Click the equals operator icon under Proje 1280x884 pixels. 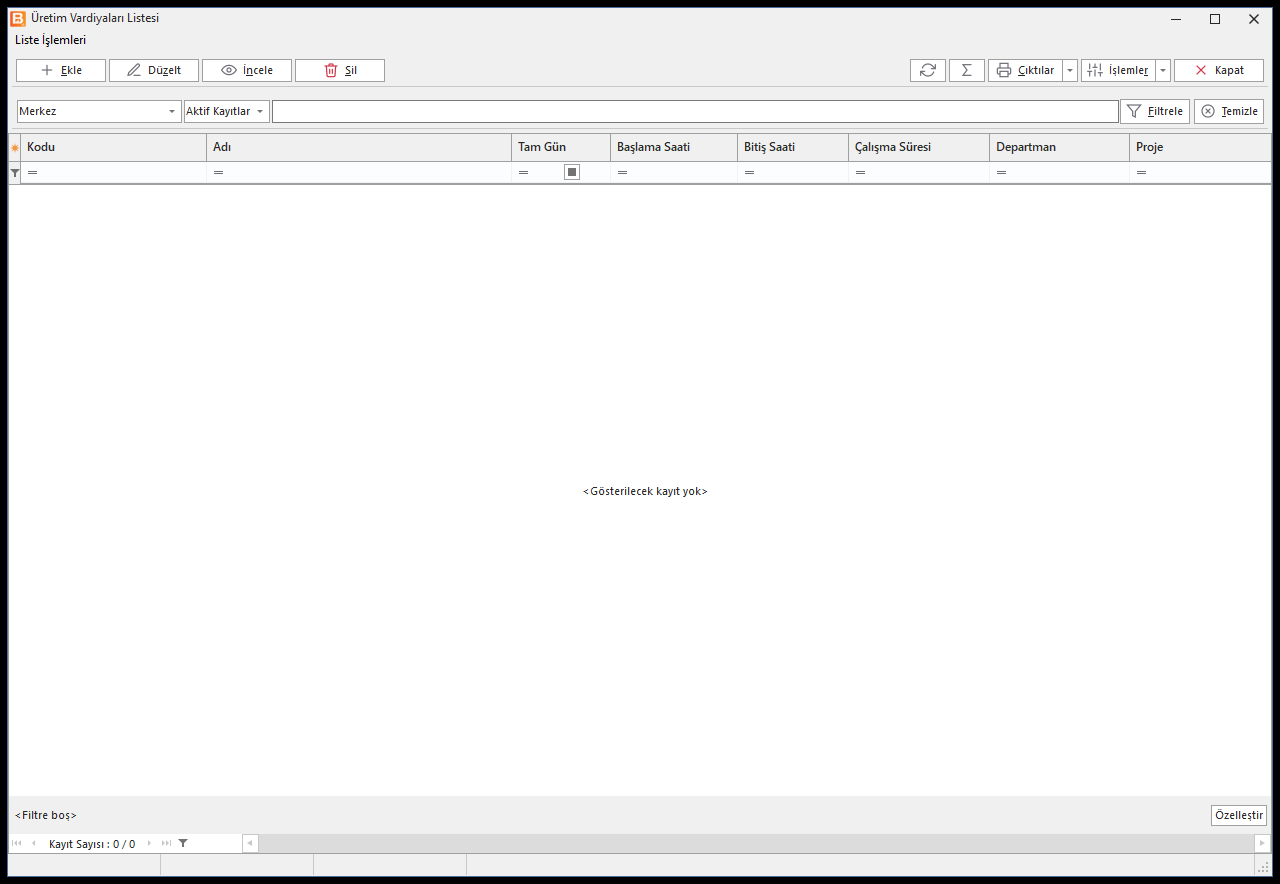click(x=1141, y=173)
